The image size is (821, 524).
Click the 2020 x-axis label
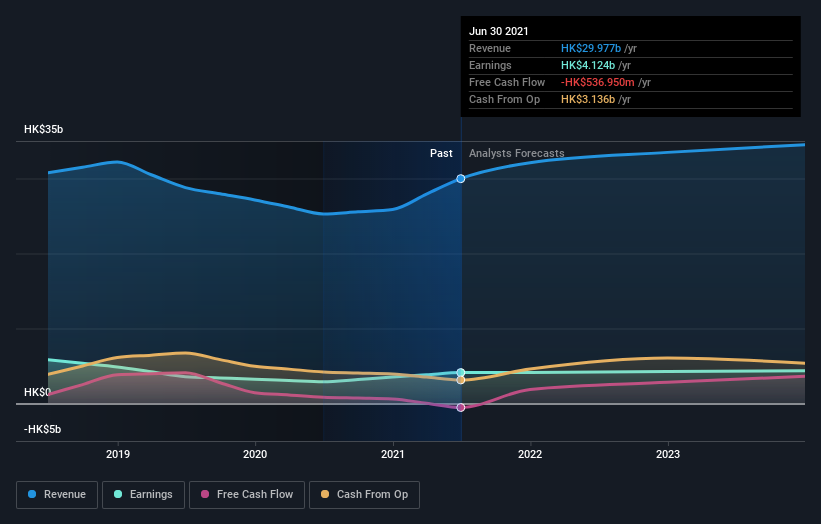[x=255, y=454]
